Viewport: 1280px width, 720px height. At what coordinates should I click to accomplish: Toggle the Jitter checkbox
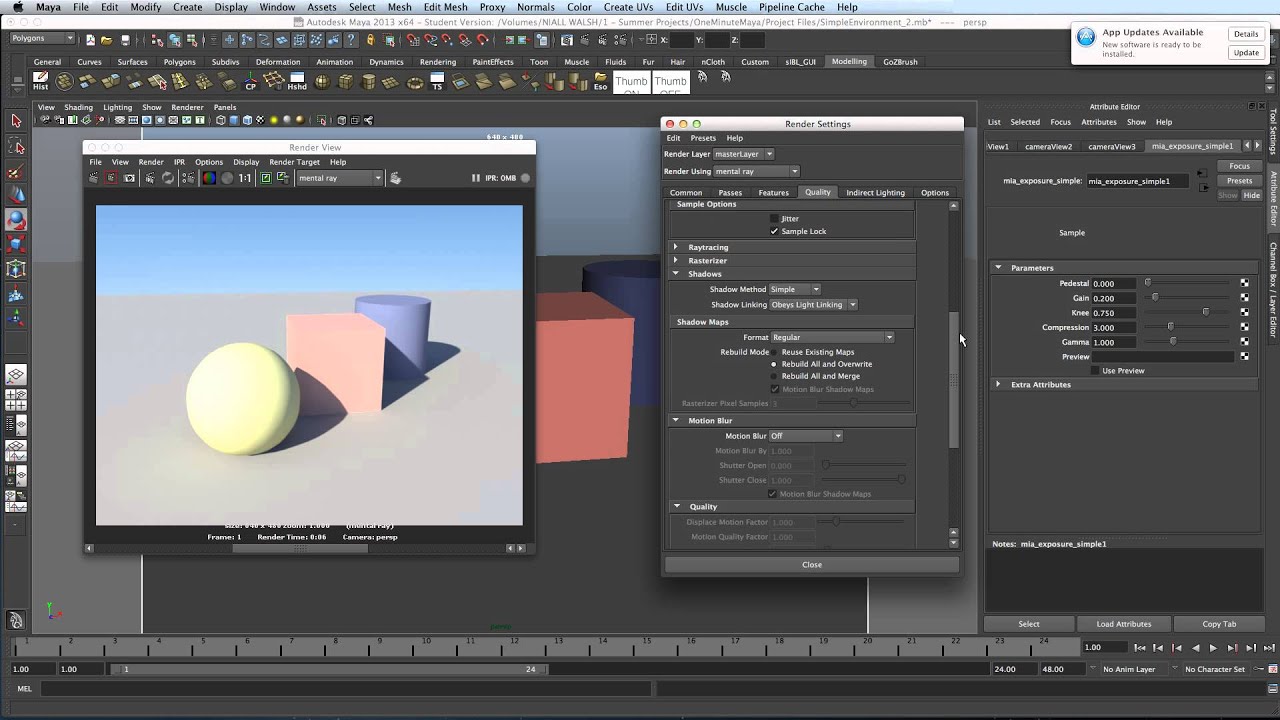pos(774,218)
